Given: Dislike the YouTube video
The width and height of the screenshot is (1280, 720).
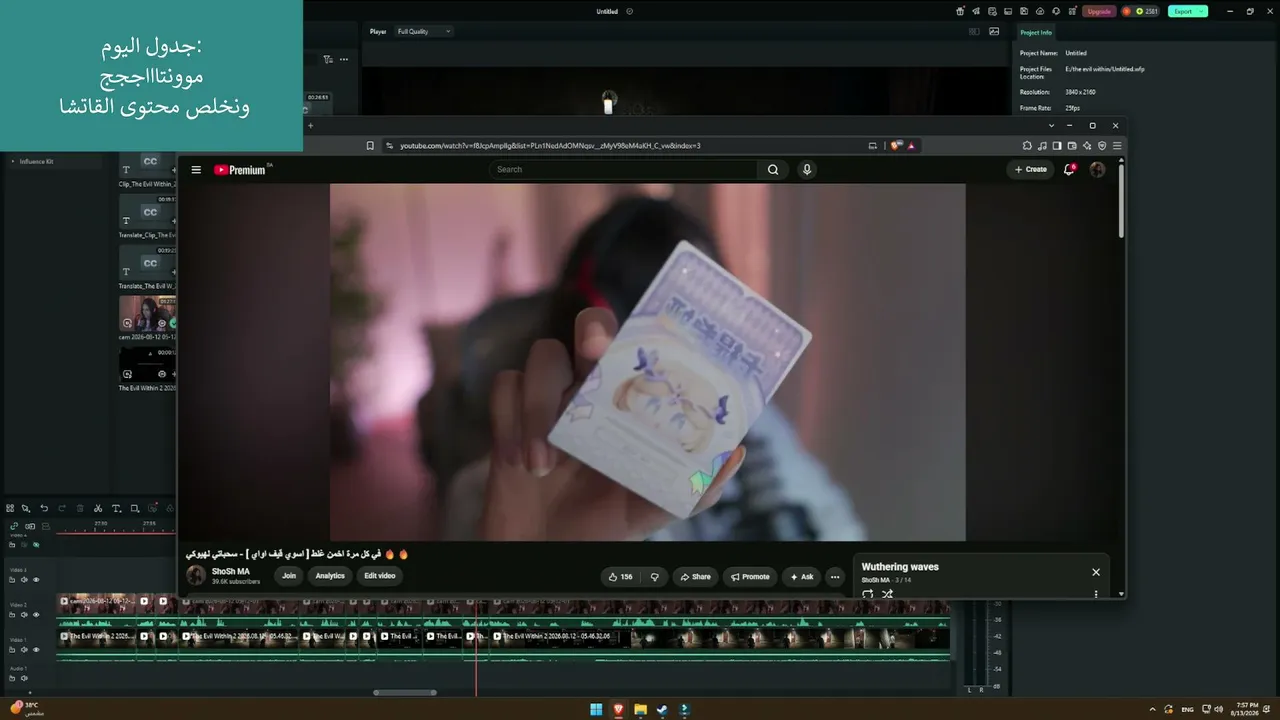Looking at the screenshot, I should click(655, 577).
